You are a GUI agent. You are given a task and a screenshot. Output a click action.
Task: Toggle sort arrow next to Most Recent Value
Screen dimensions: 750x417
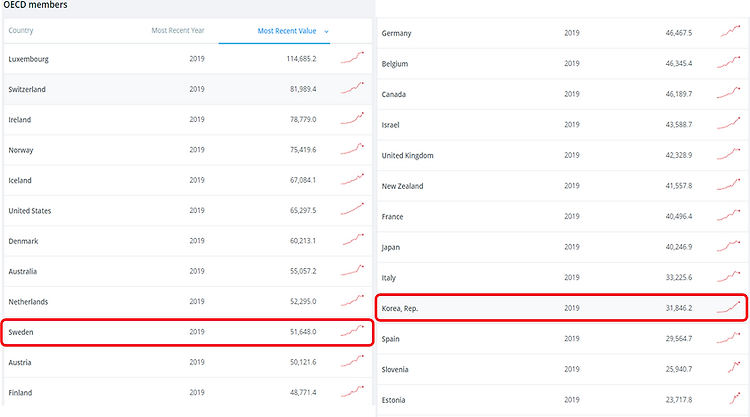327,32
